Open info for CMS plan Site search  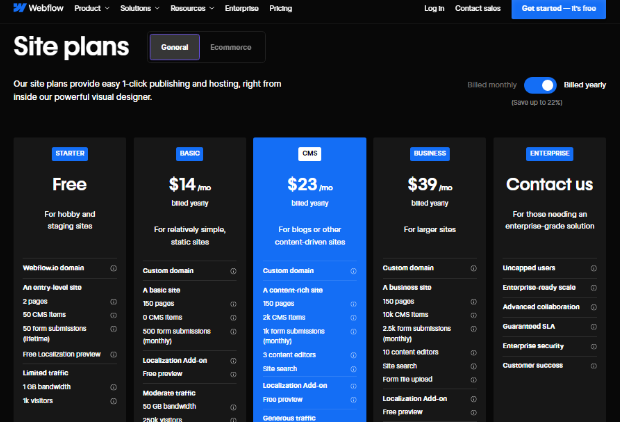353,369
